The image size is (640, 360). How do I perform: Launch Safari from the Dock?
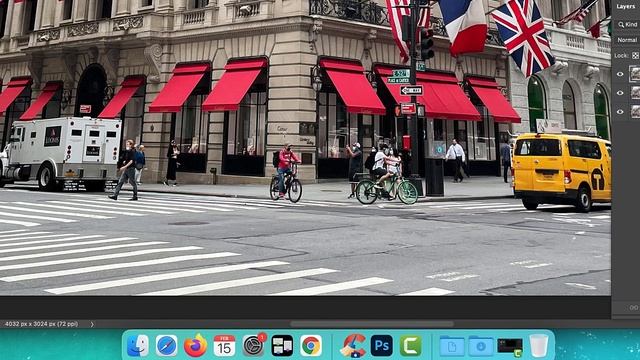tap(167, 345)
